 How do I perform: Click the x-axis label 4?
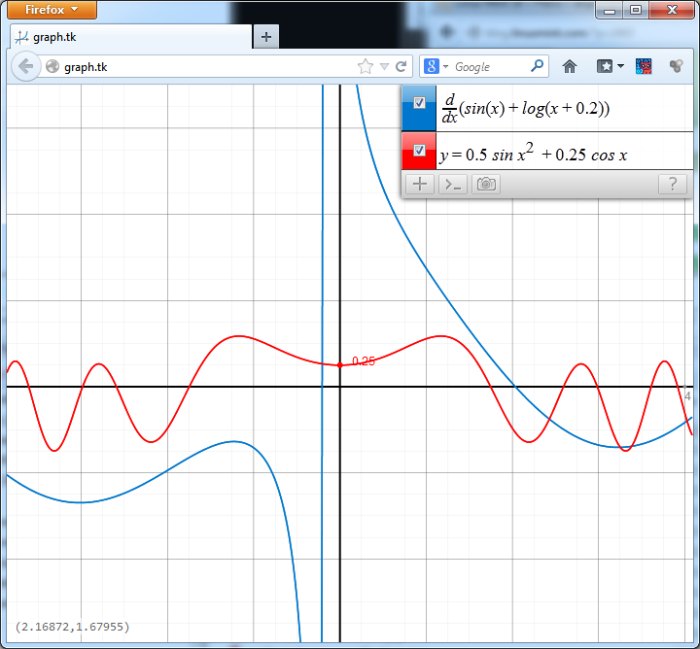[x=687, y=396]
